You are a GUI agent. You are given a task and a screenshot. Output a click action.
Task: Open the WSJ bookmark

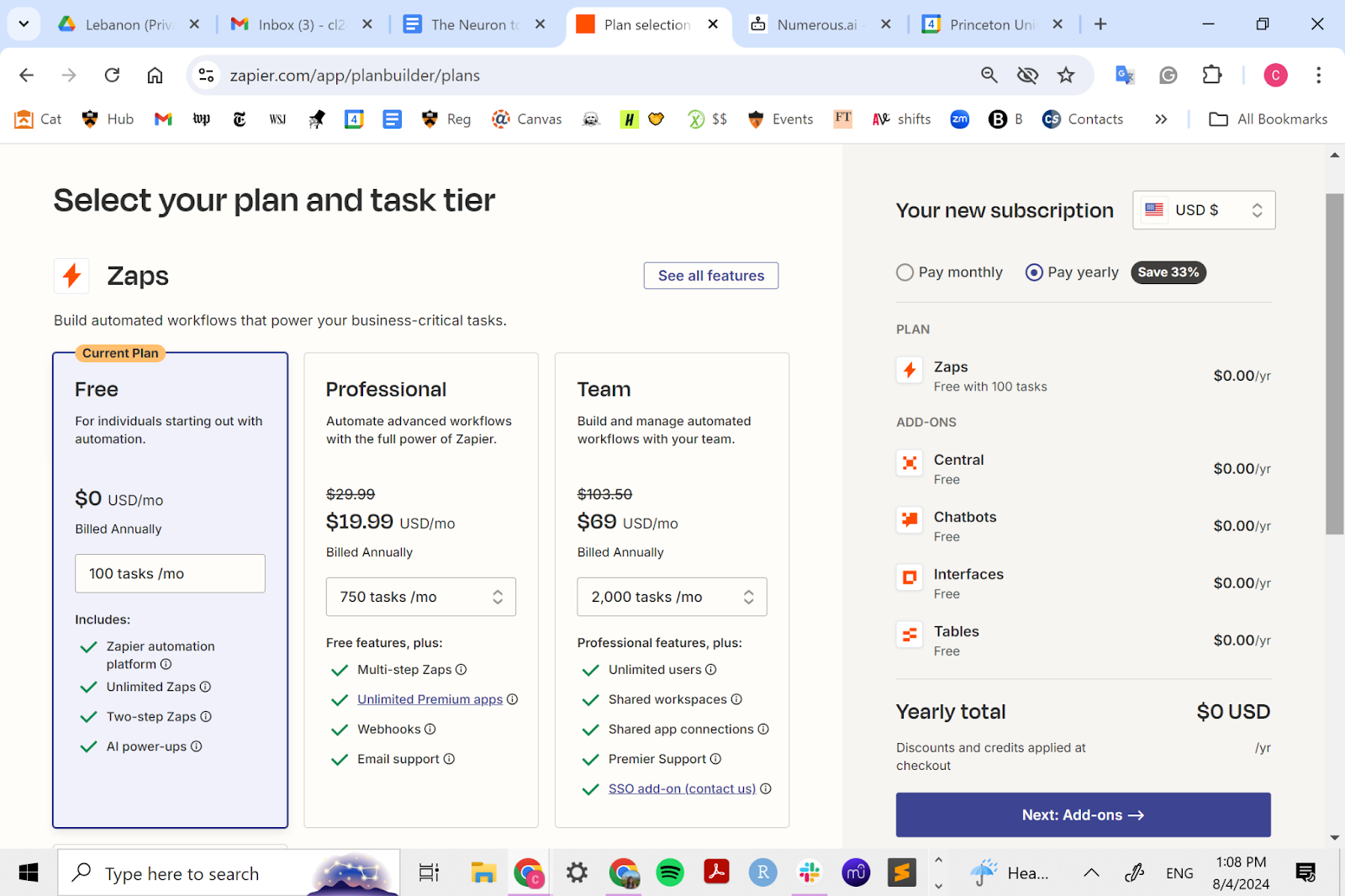click(x=277, y=119)
